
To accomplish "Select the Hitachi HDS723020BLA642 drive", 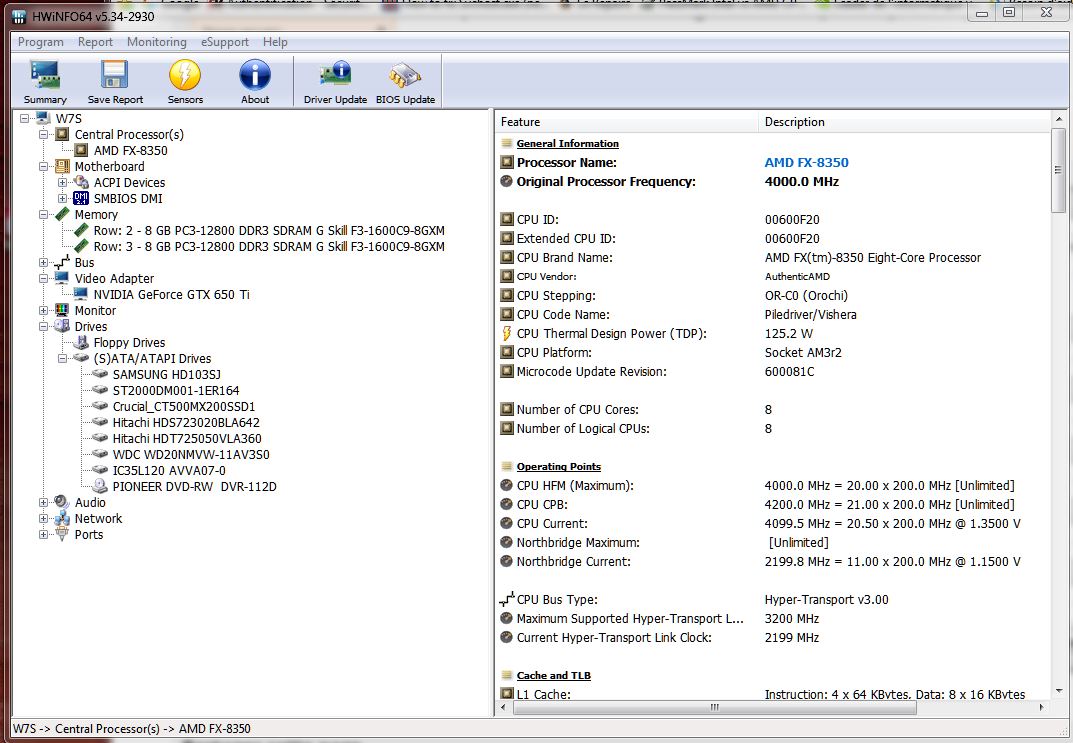I will (186, 423).
